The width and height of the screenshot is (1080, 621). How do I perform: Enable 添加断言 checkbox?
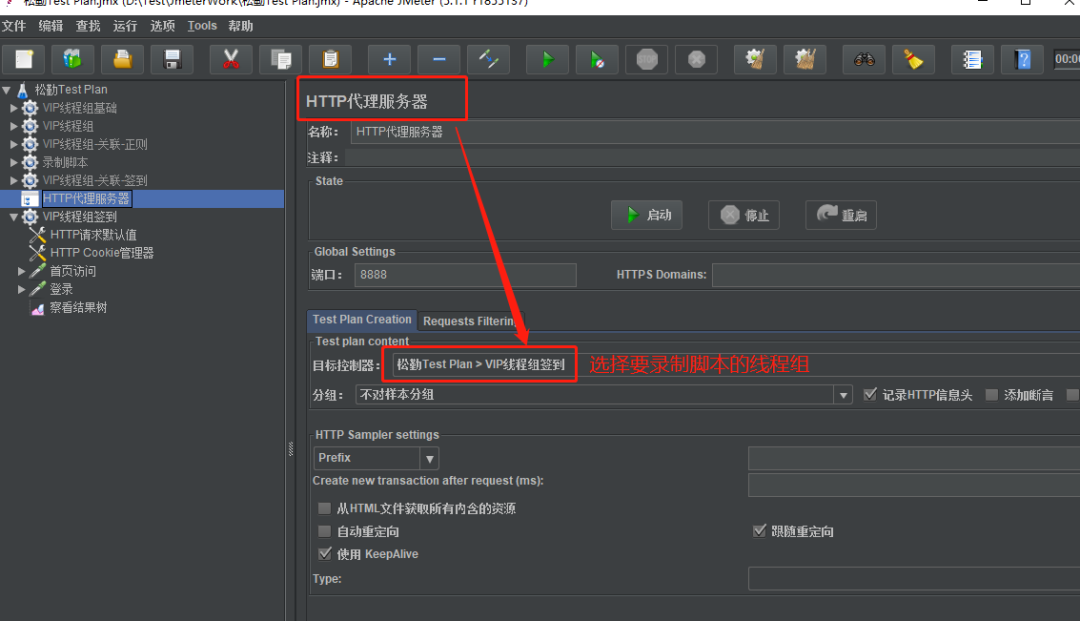pos(992,394)
